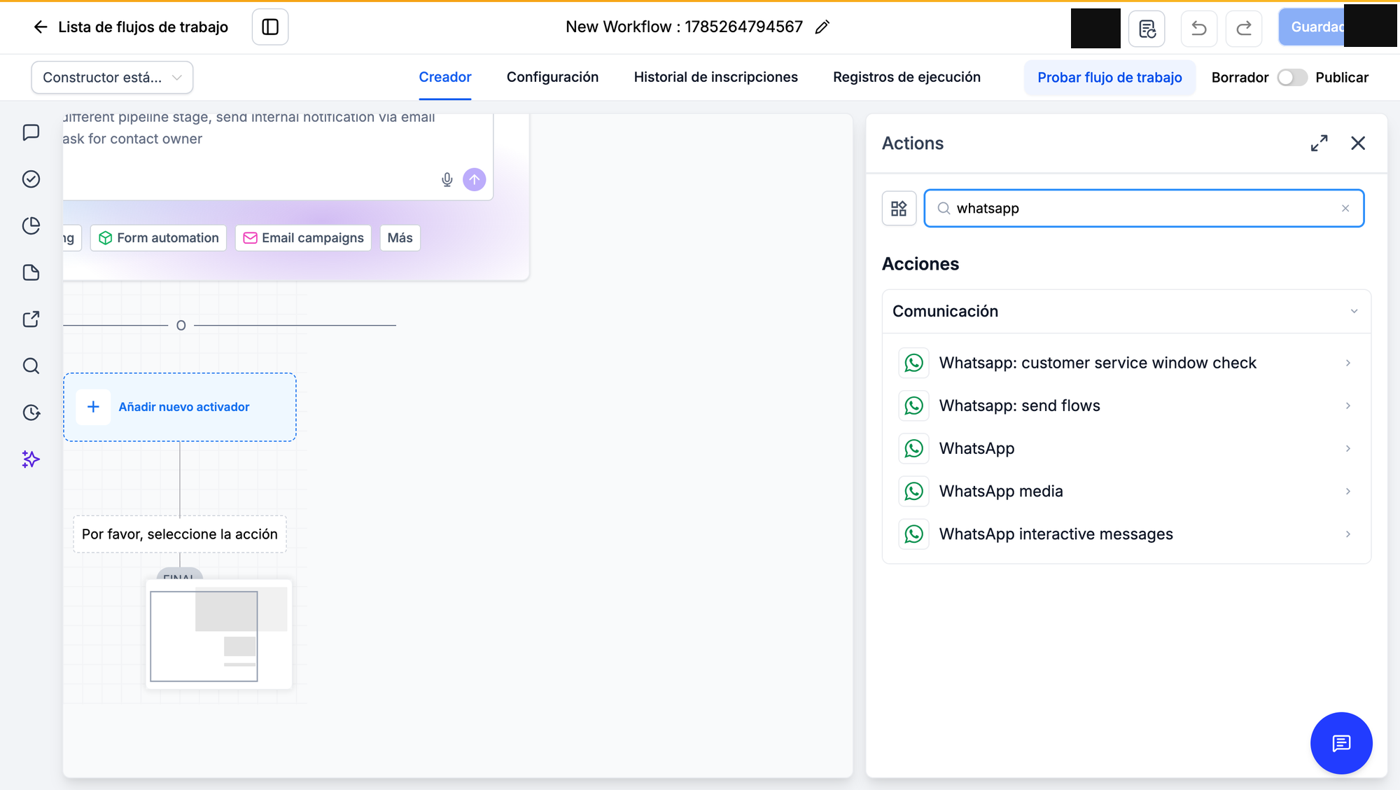Screen dimensions: 1400x790
Task: Open the WhatsApp interactive messages chevron
Action: 1348,534
